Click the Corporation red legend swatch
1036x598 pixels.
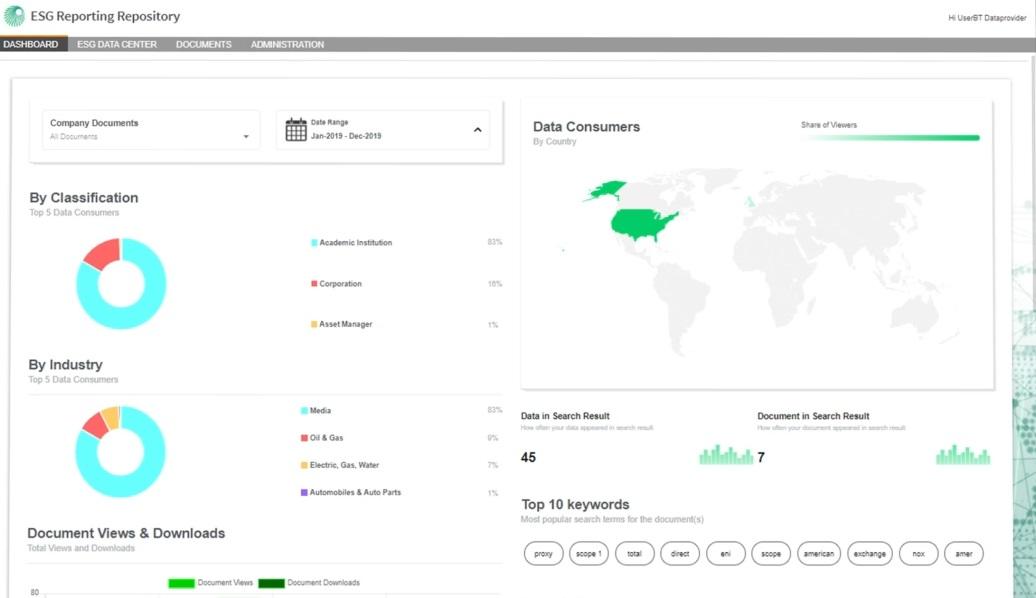pos(314,283)
